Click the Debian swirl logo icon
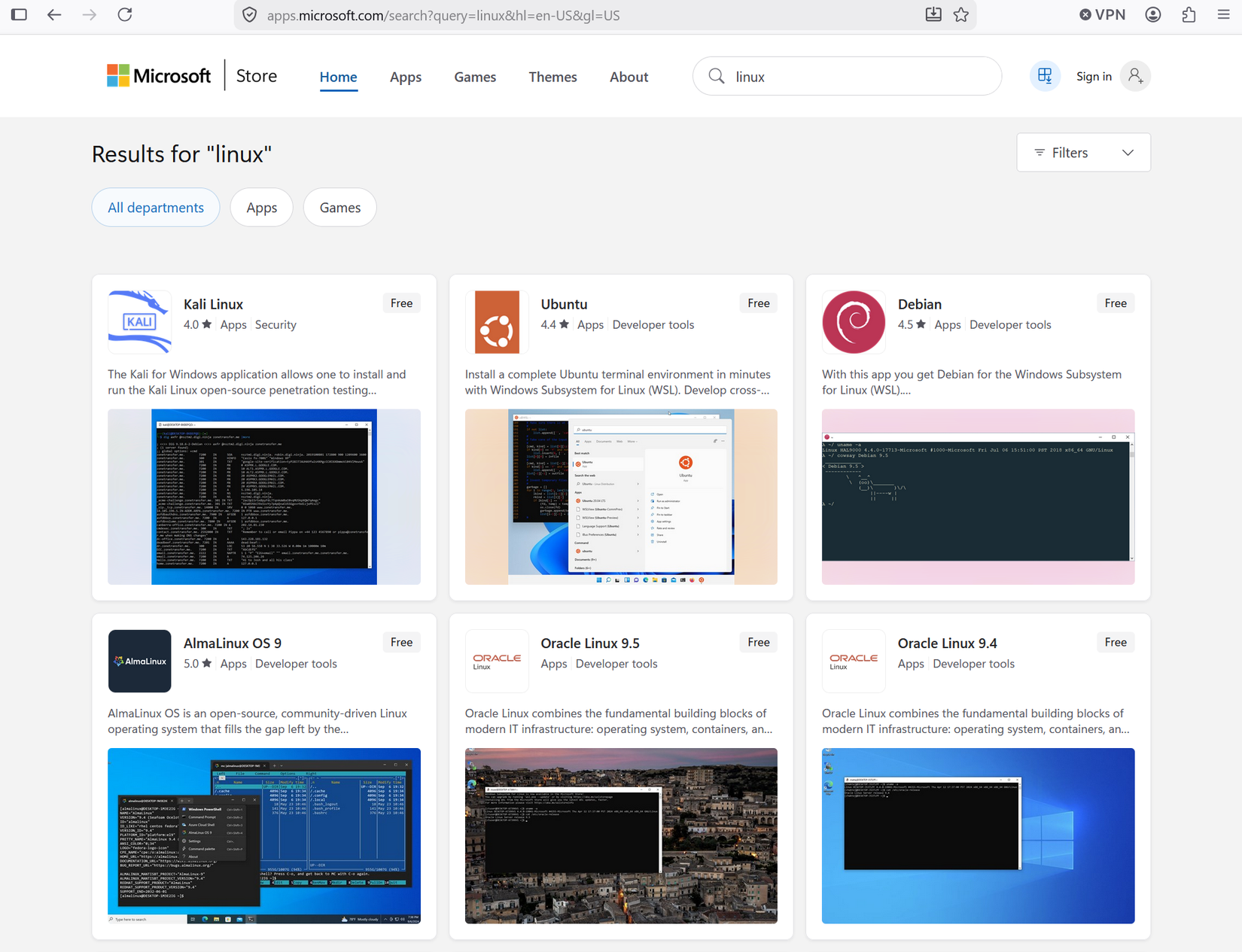This screenshot has height=952, width=1242. click(x=854, y=322)
